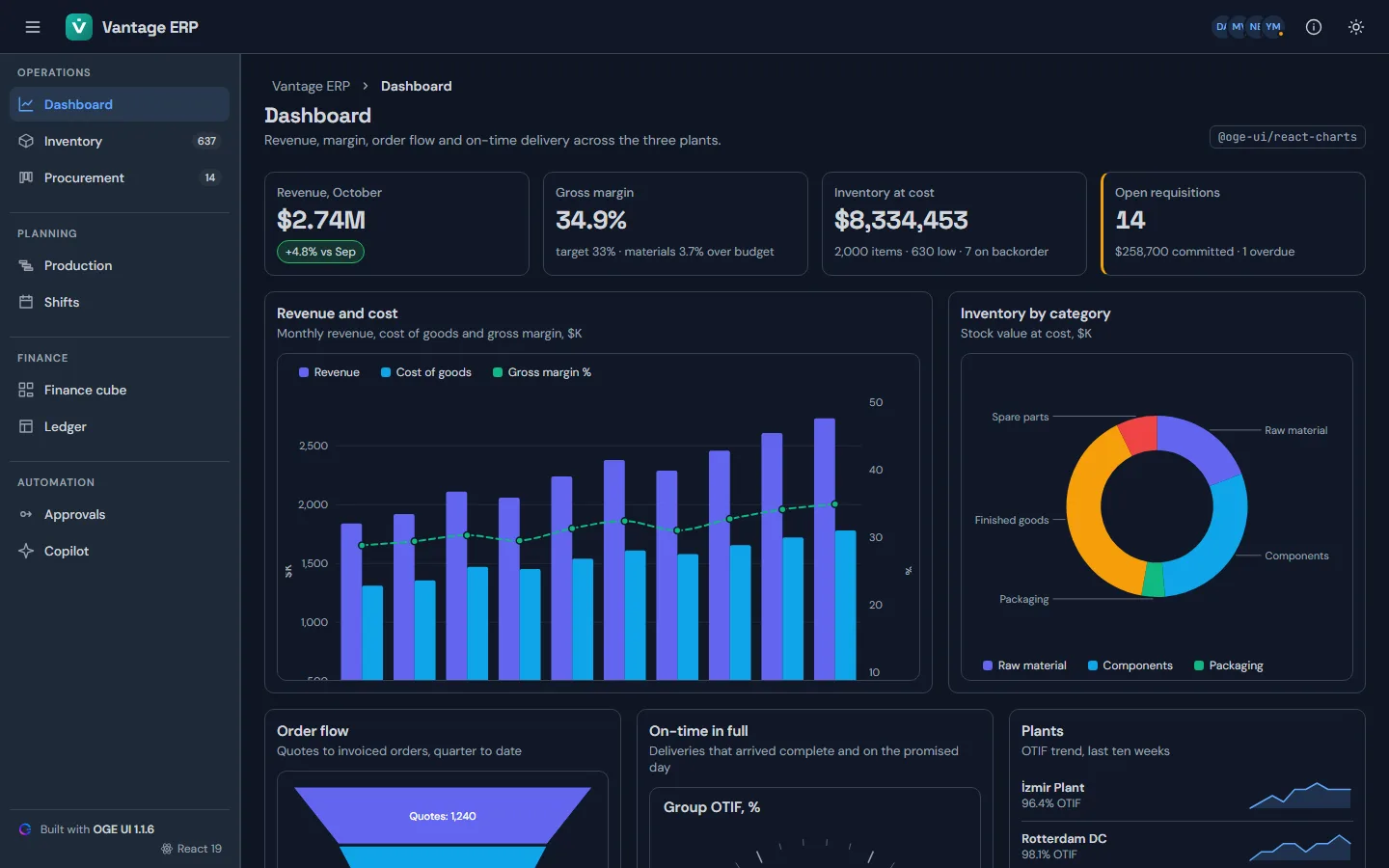This screenshot has height=868, width=1389.
Task: Click the Inventory box icon in sidebar
Action: (26, 141)
